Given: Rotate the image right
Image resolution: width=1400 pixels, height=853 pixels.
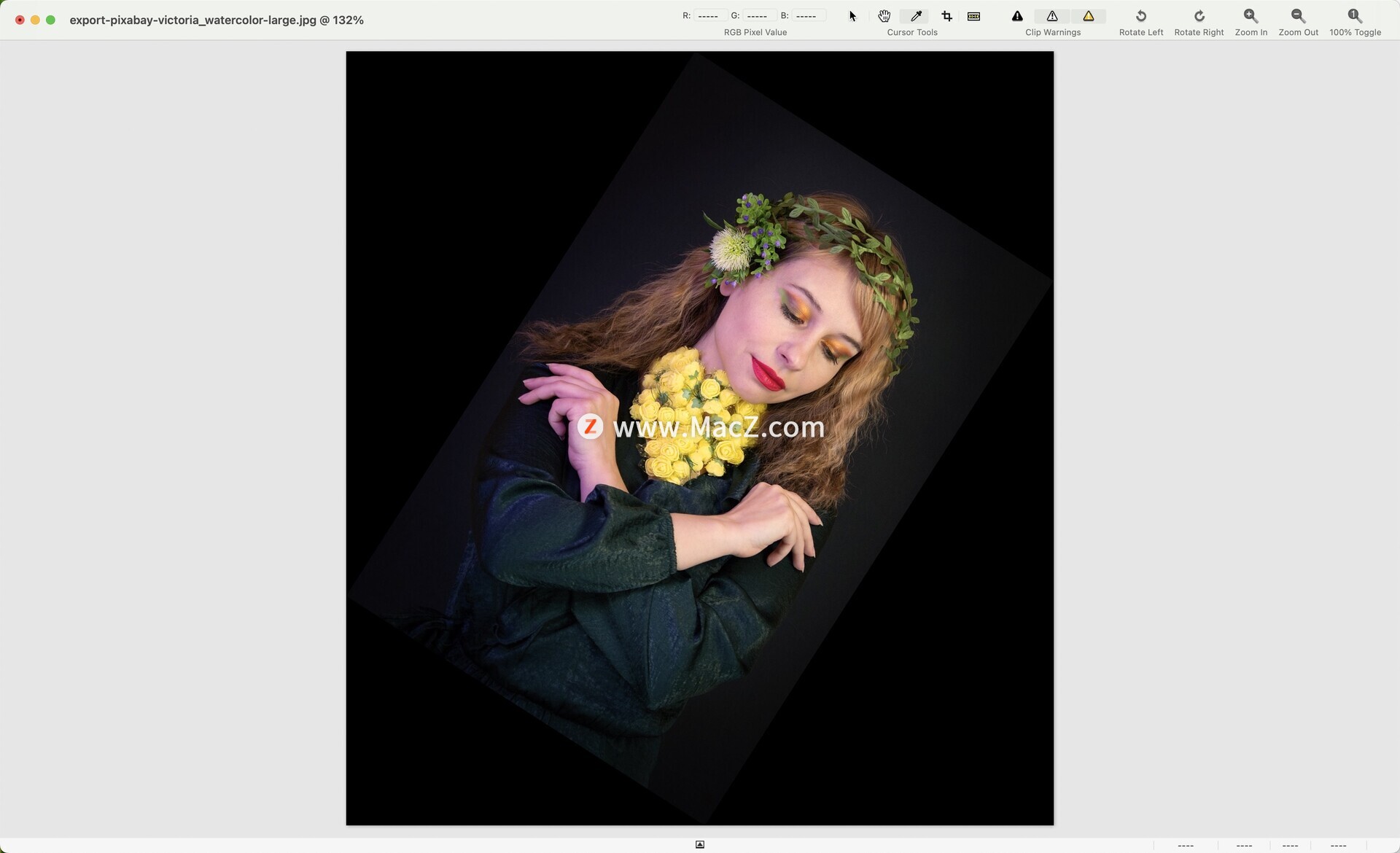Looking at the screenshot, I should click(1199, 22).
